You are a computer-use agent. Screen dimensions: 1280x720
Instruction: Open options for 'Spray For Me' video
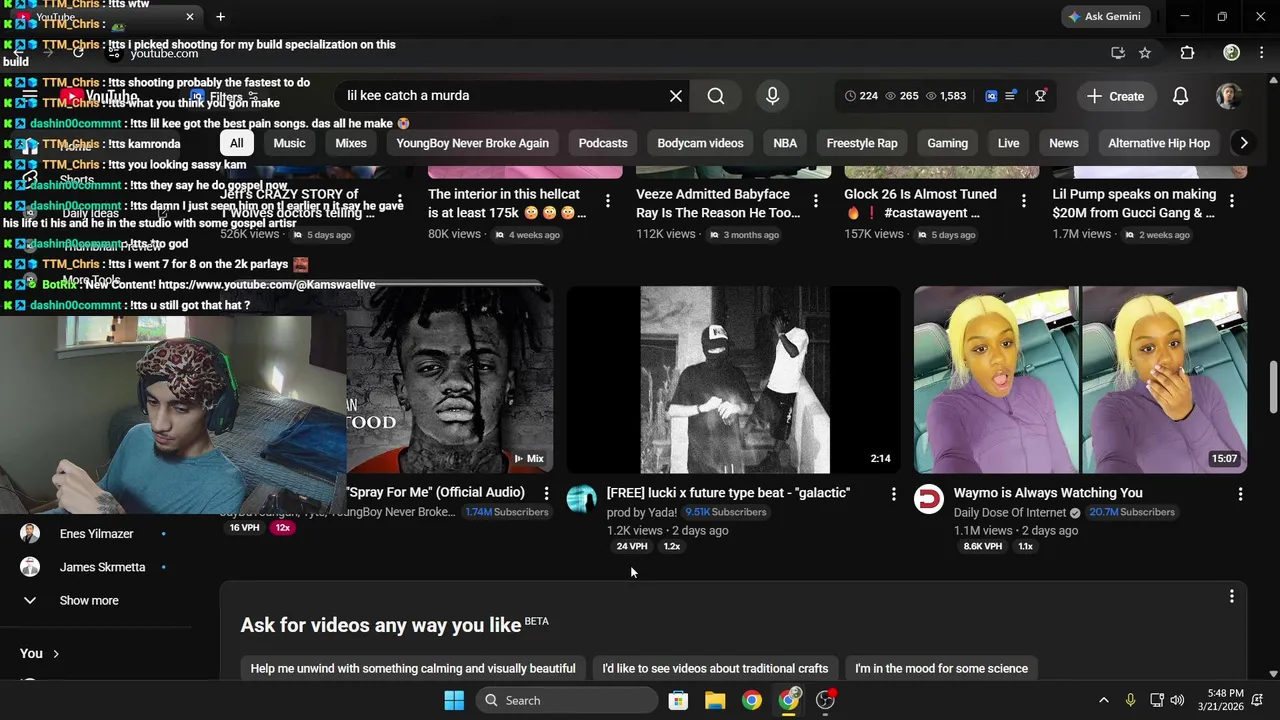tap(546, 493)
